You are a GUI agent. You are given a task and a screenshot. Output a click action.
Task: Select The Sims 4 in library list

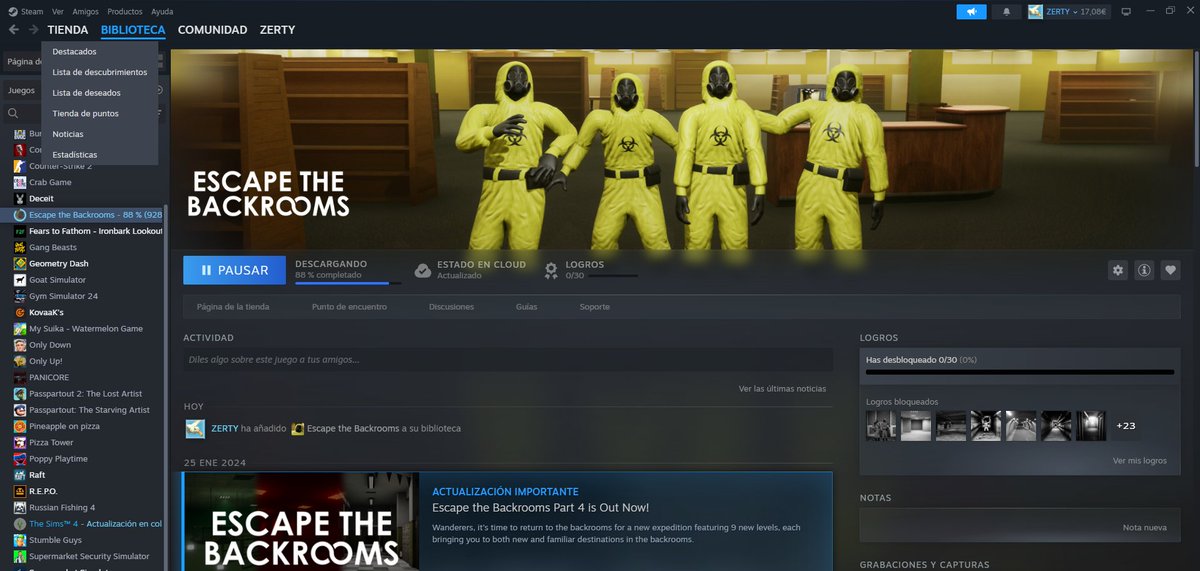click(x=95, y=523)
